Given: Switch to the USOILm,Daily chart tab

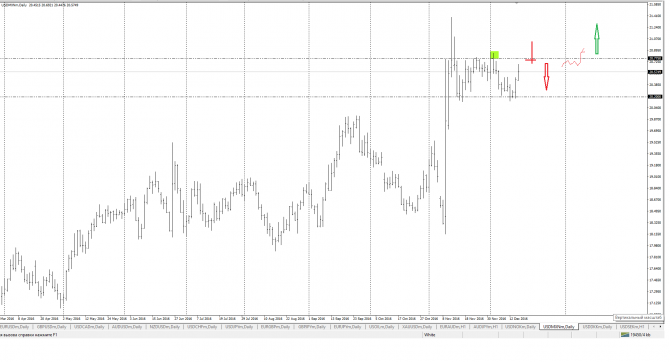Looking at the screenshot, I should coord(382,327).
